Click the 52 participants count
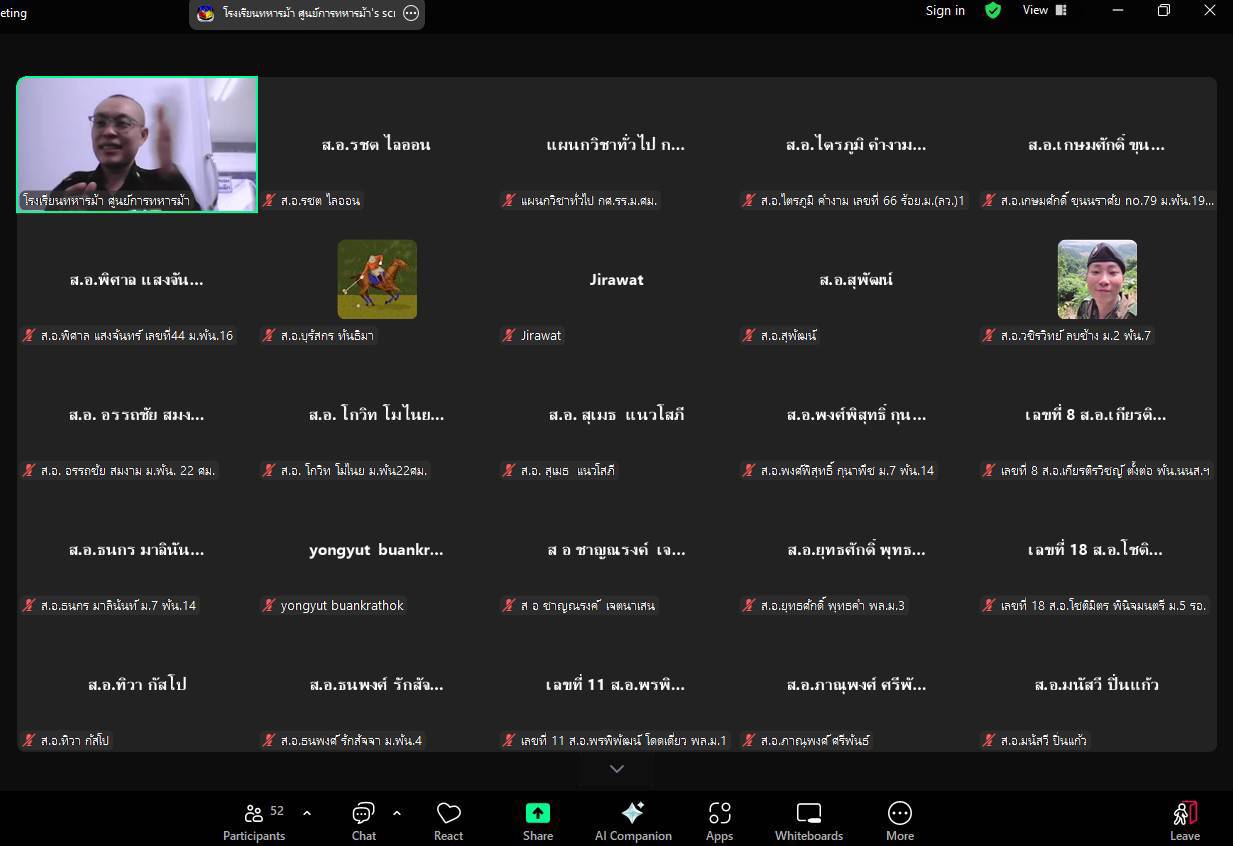This screenshot has width=1233, height=846. point(277,811)
